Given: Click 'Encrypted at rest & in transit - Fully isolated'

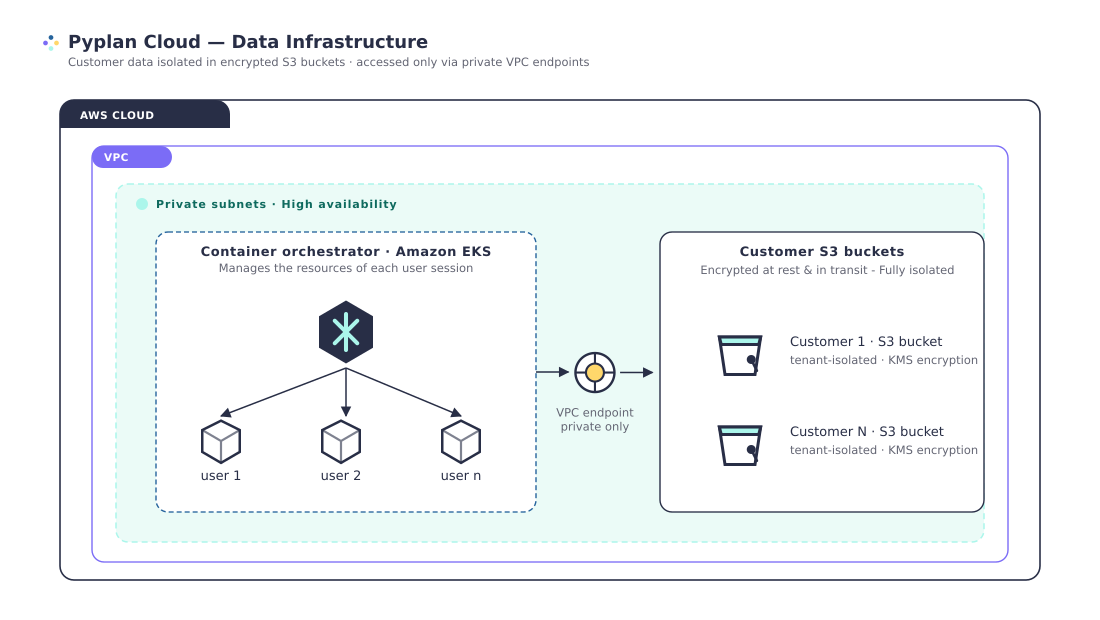Looking at the screenshot, I should tap(827, 270).
